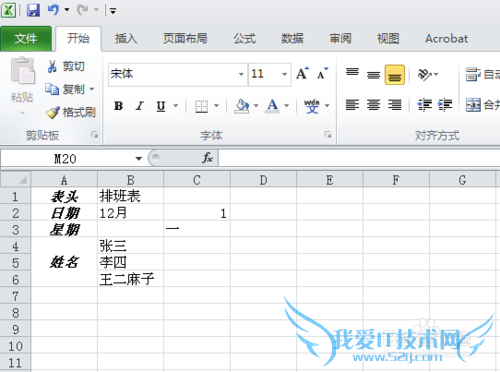Switch to the 审阅 (Review) tab
The width and height of the screenshot is (500, 372).
tap(340, 39)
